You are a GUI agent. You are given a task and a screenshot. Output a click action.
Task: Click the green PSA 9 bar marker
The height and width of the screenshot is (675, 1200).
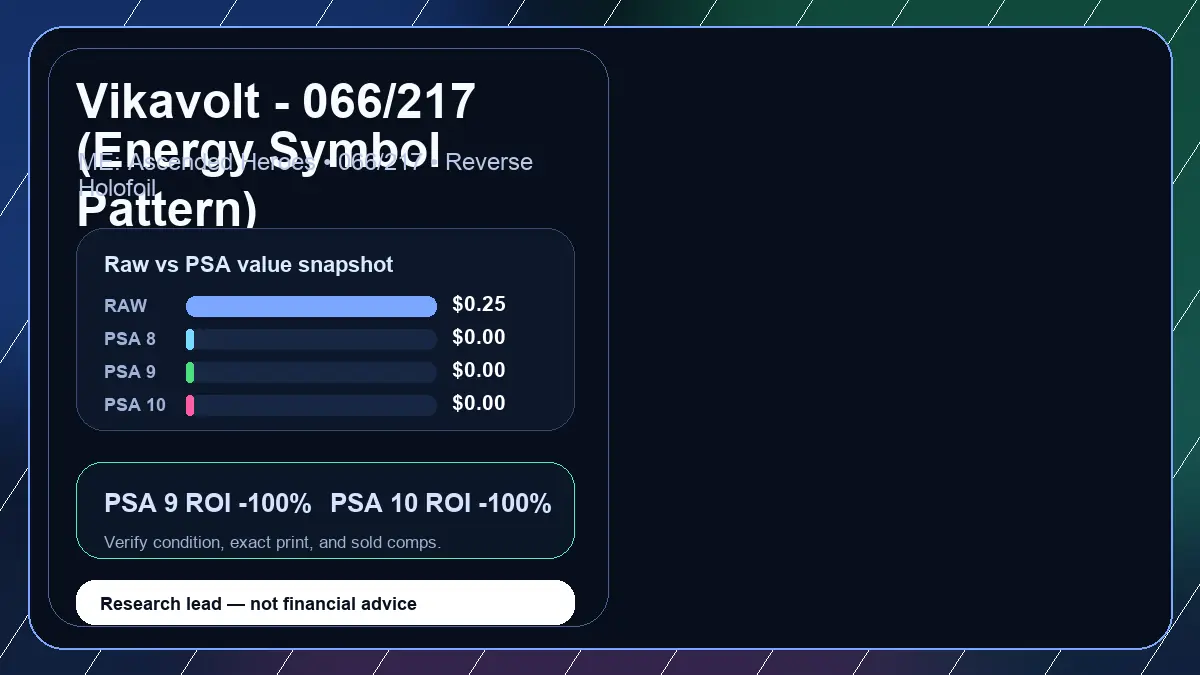tap(190, 372)
